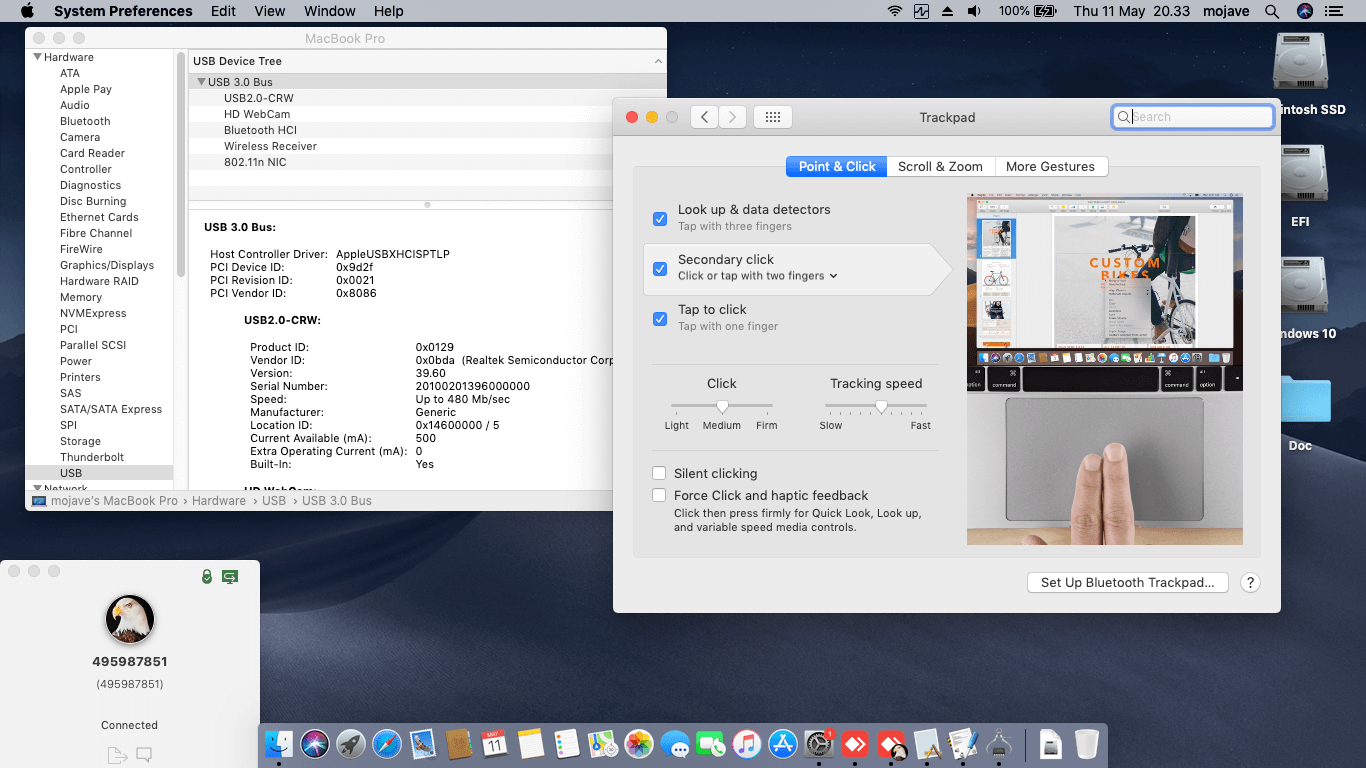
Task: Select Graphics/Displays in Hardware sidebar
Action: [107, 265]
